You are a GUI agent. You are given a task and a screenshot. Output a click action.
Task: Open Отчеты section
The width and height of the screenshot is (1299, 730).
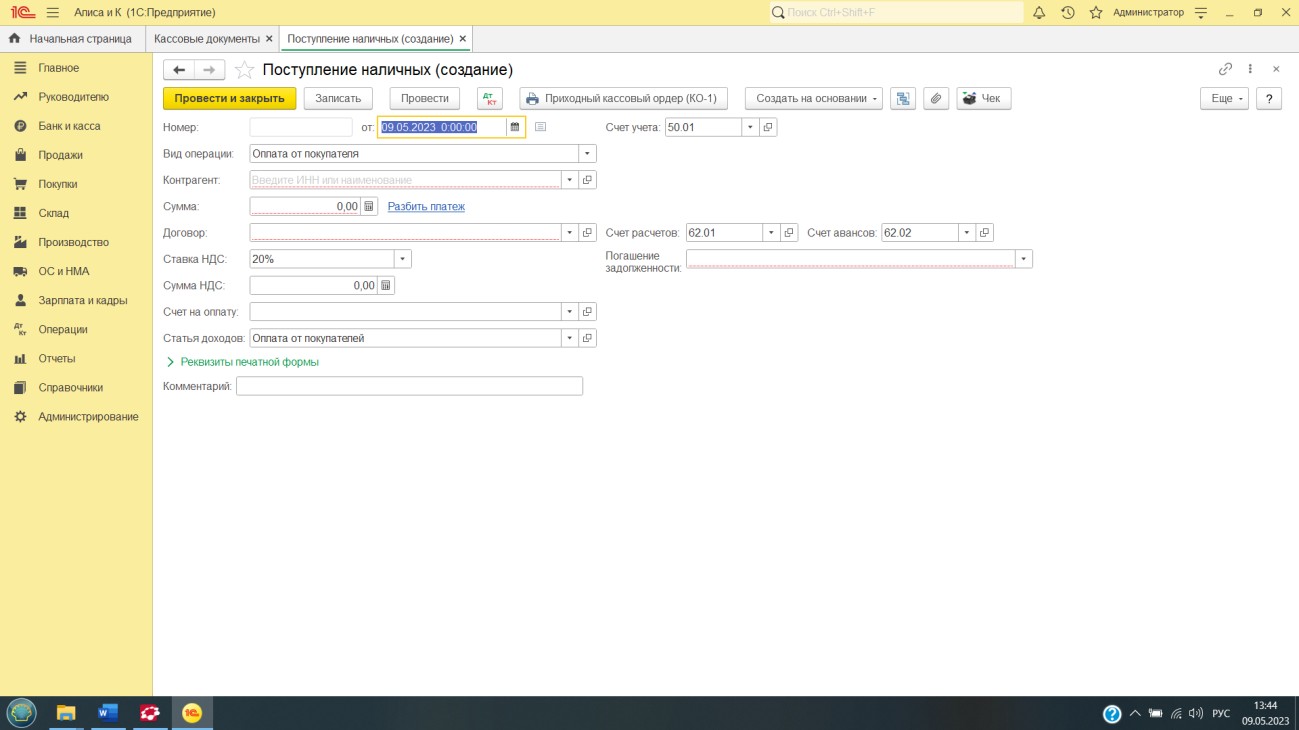[56, 358]
